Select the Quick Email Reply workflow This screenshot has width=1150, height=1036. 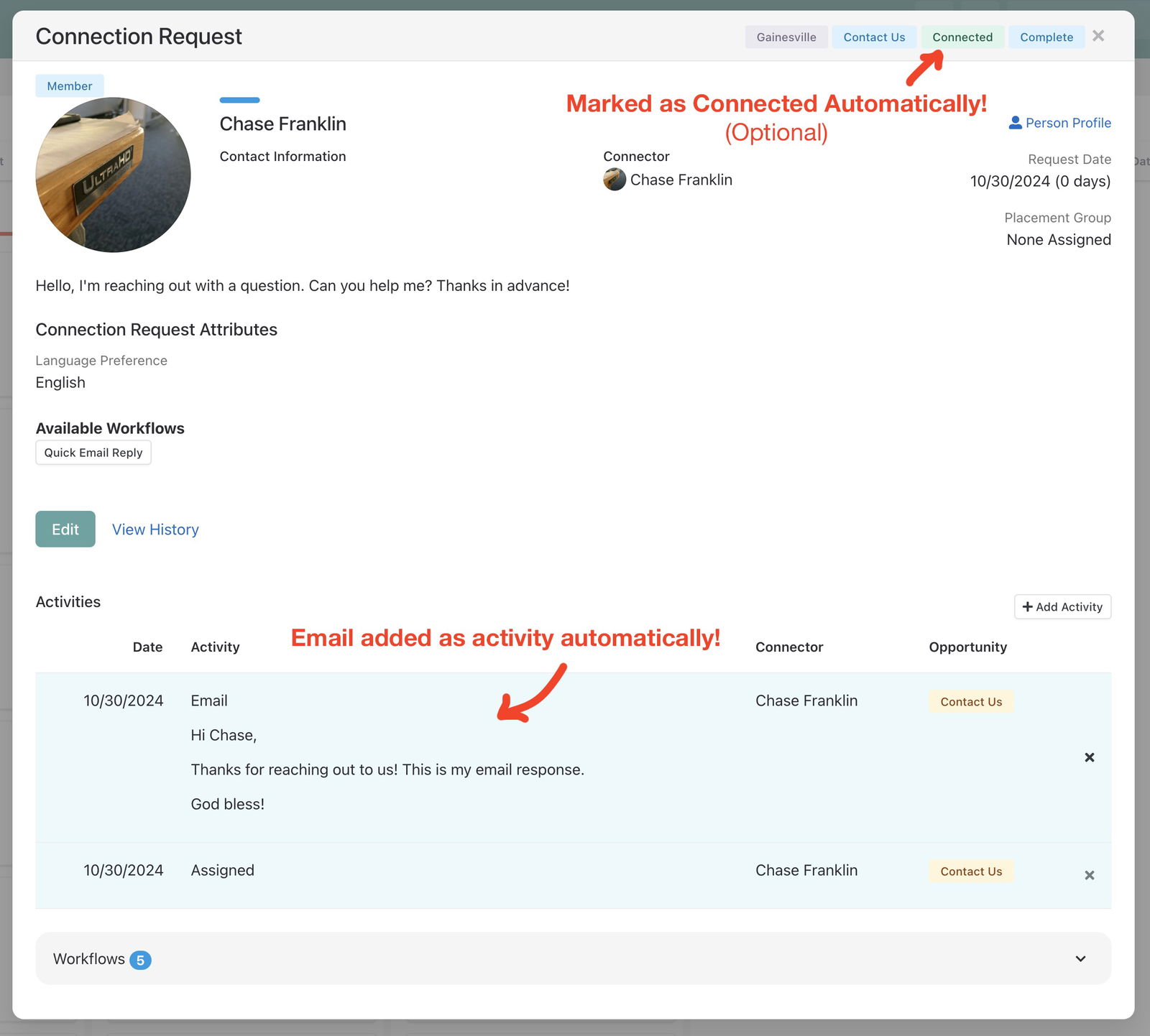(93, 453)
